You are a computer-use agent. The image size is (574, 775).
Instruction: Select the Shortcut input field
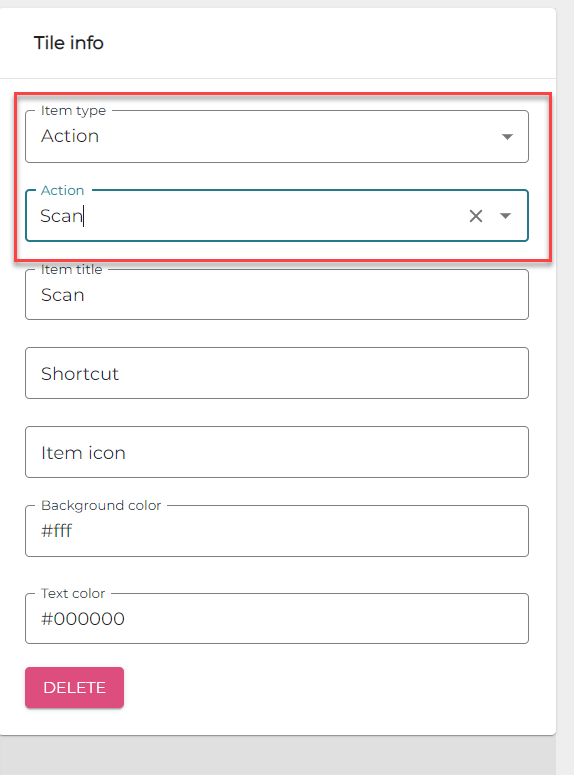[x=277, y=373]
